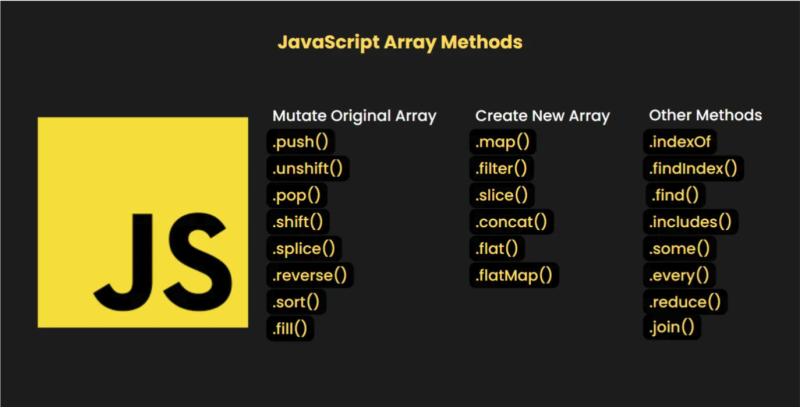Choose the .filter() method label
Viewport: 800px width, 407px height.
tap(503, 168)
